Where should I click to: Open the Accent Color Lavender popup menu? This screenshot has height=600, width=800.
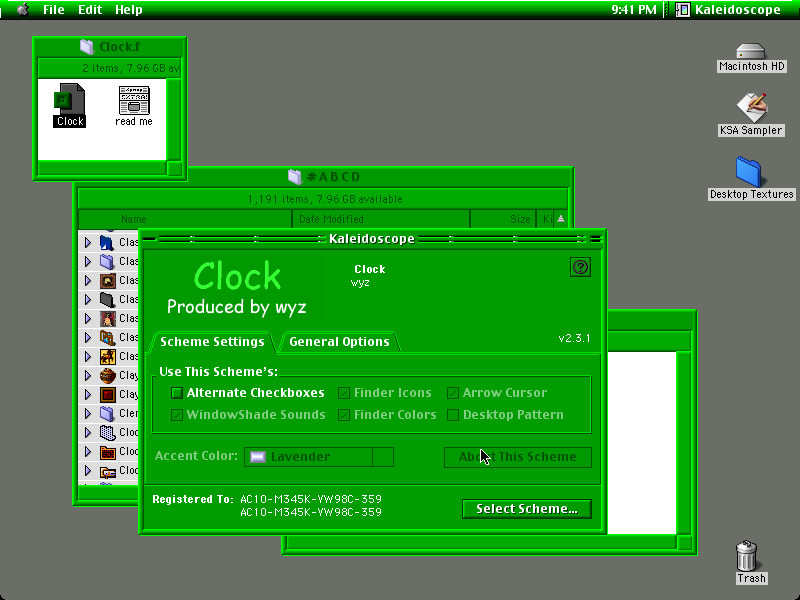(319, 457)
